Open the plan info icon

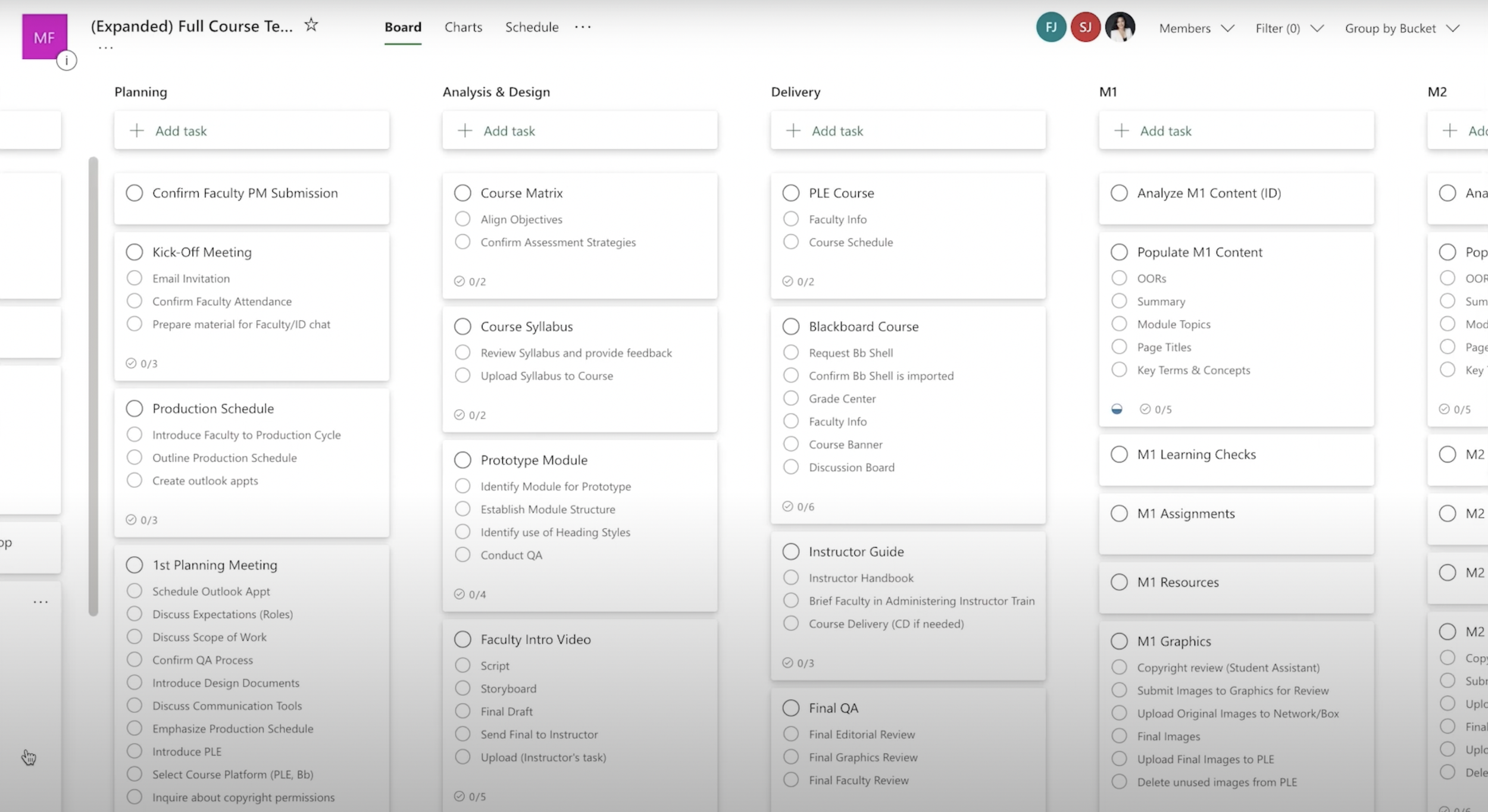pos(67,60)
